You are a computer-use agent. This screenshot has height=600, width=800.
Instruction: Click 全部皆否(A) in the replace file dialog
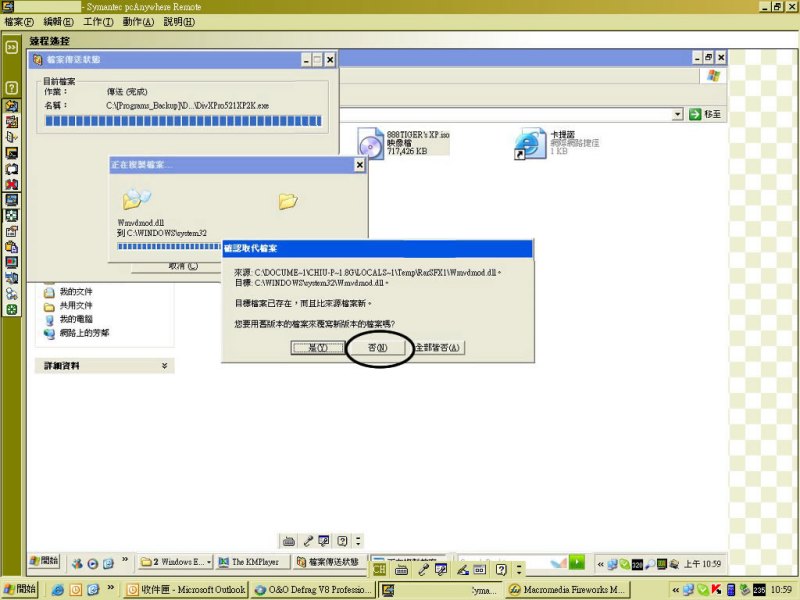437,348
